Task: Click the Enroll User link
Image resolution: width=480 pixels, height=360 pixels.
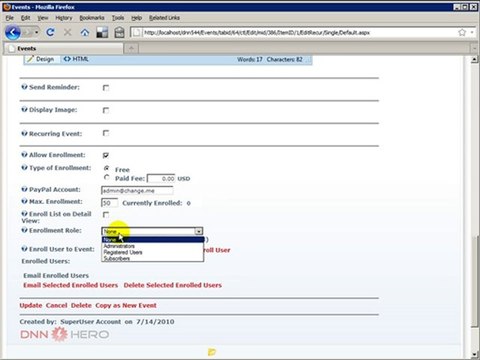Action: [x=217, y=250]
